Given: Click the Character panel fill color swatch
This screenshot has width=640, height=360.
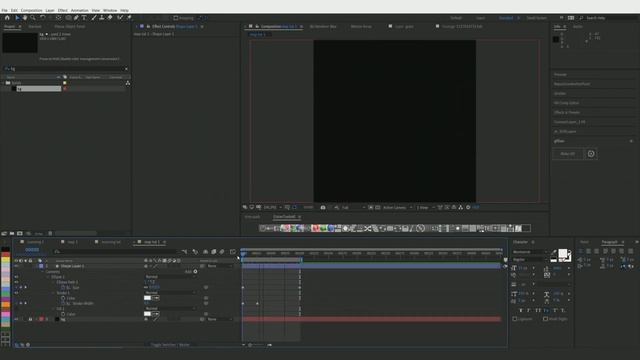Looking at the screenshot, I should pos(563,253).
